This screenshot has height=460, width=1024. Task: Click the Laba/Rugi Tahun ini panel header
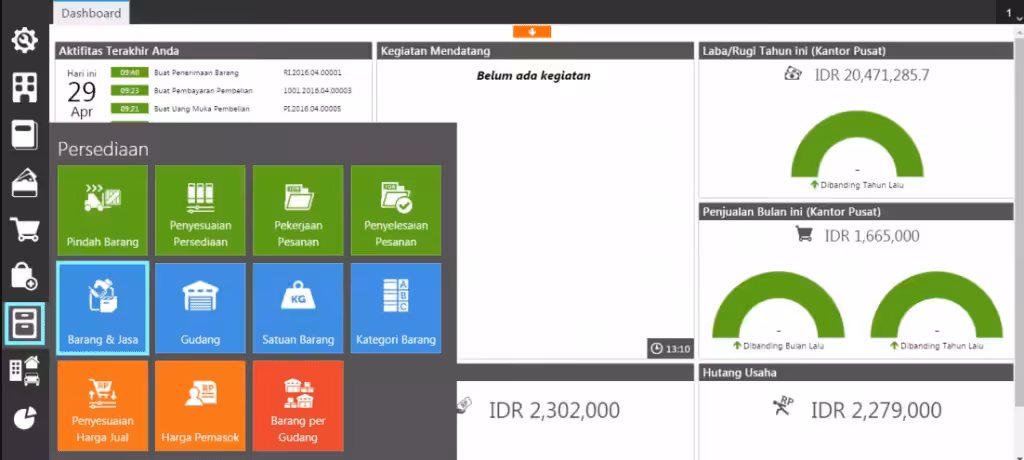[857, 50]
